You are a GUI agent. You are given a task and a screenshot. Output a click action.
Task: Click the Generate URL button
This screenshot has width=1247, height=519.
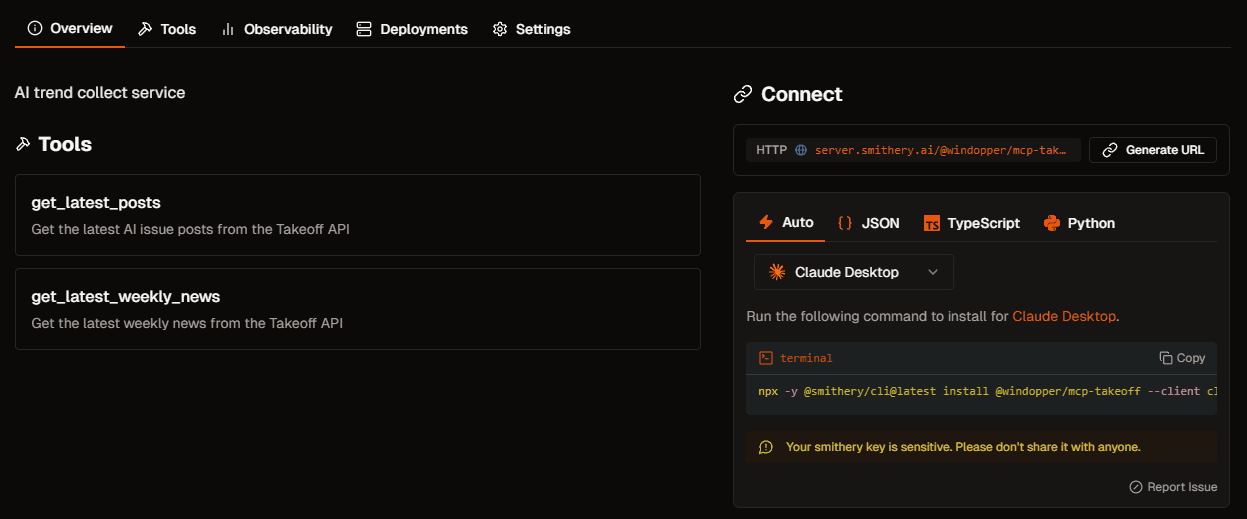tap(1153, 150)
